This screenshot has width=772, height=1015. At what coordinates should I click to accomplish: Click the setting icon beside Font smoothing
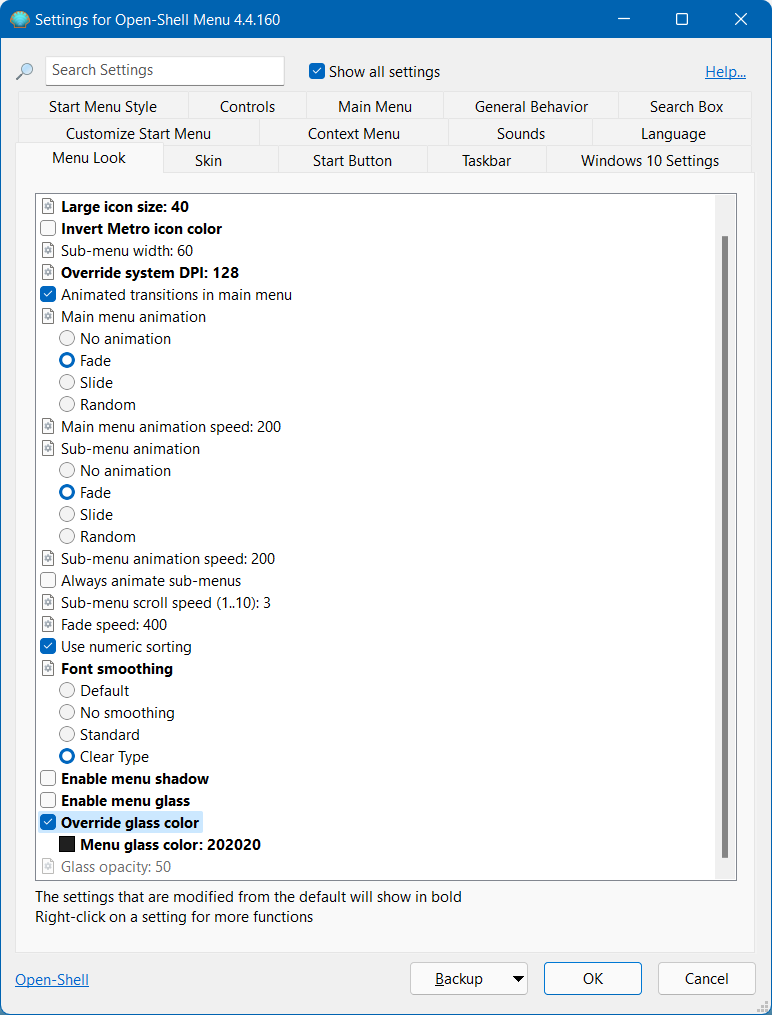pyautogui.click(x=48, y=669)
